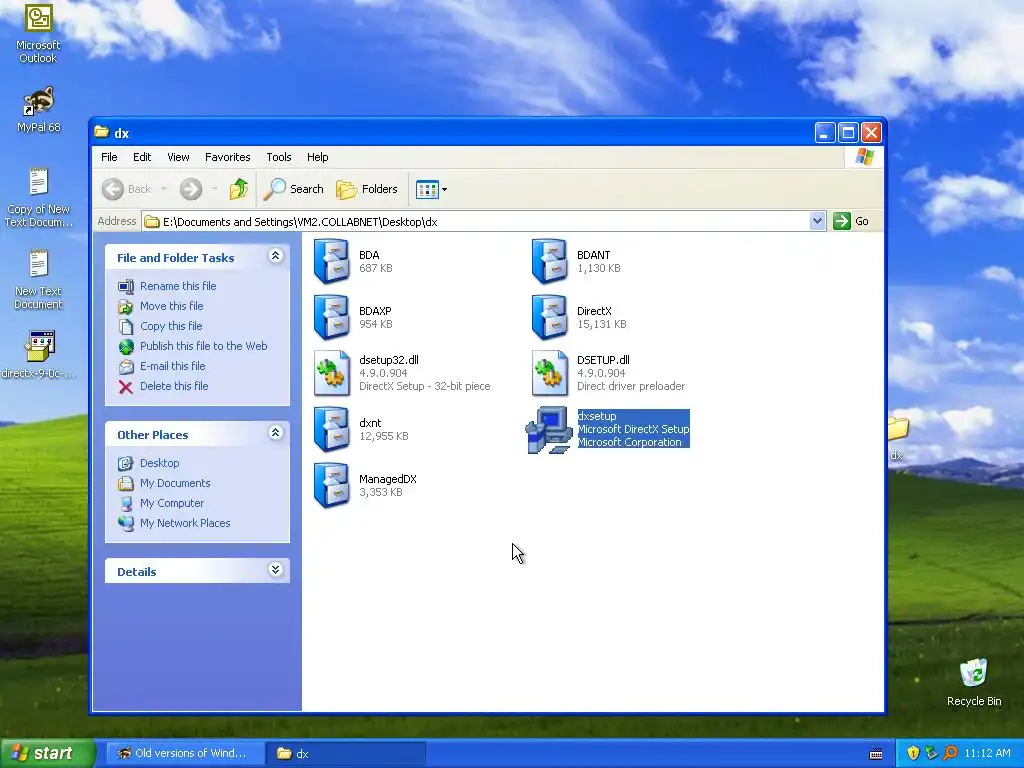Click the 11:12 AM clock
1024x768 pixels.
(987, 753)
